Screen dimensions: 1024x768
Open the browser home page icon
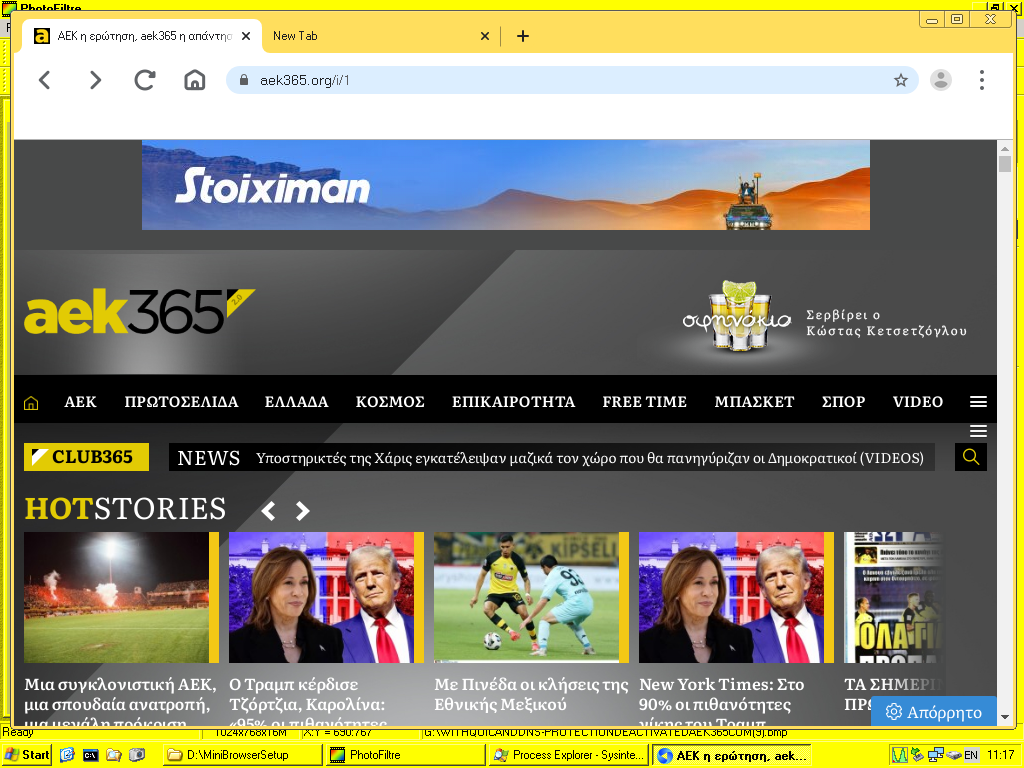click(195, 80)
